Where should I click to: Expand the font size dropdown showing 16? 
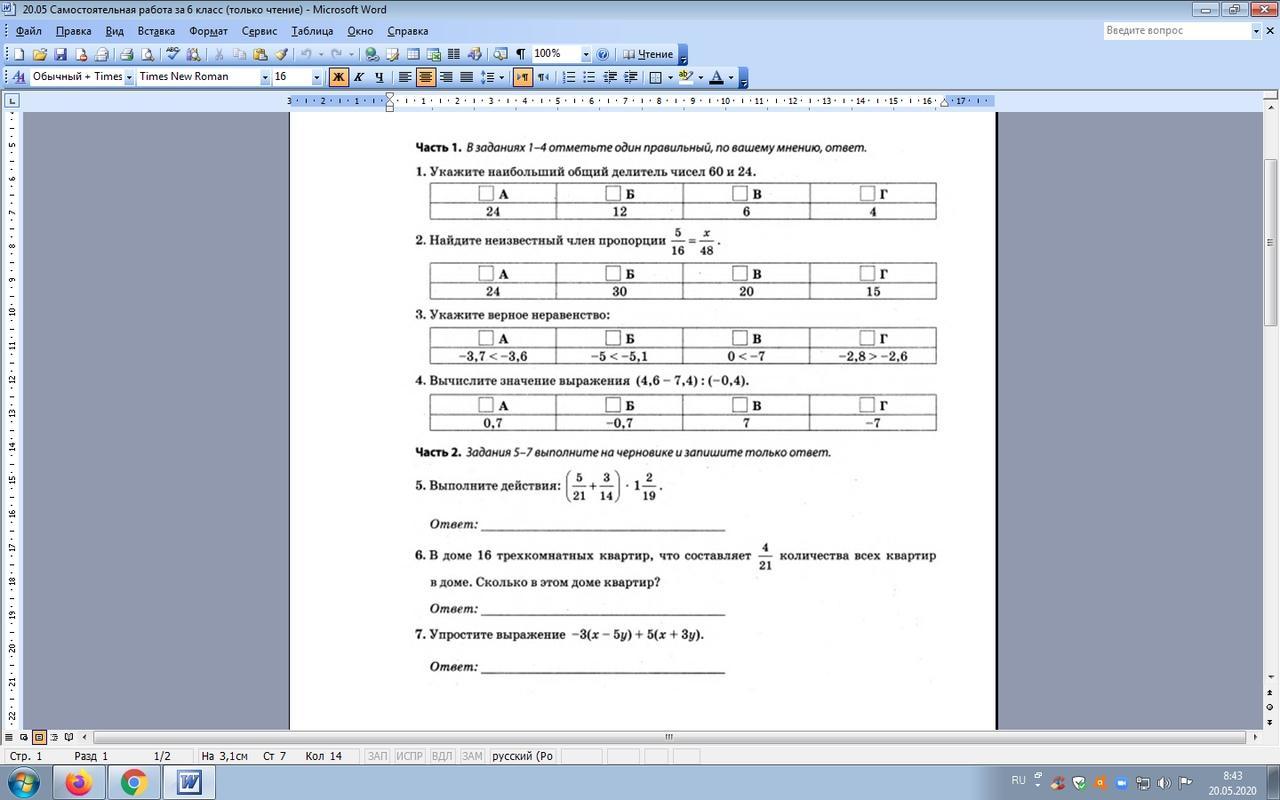click(x=317, y=77)
